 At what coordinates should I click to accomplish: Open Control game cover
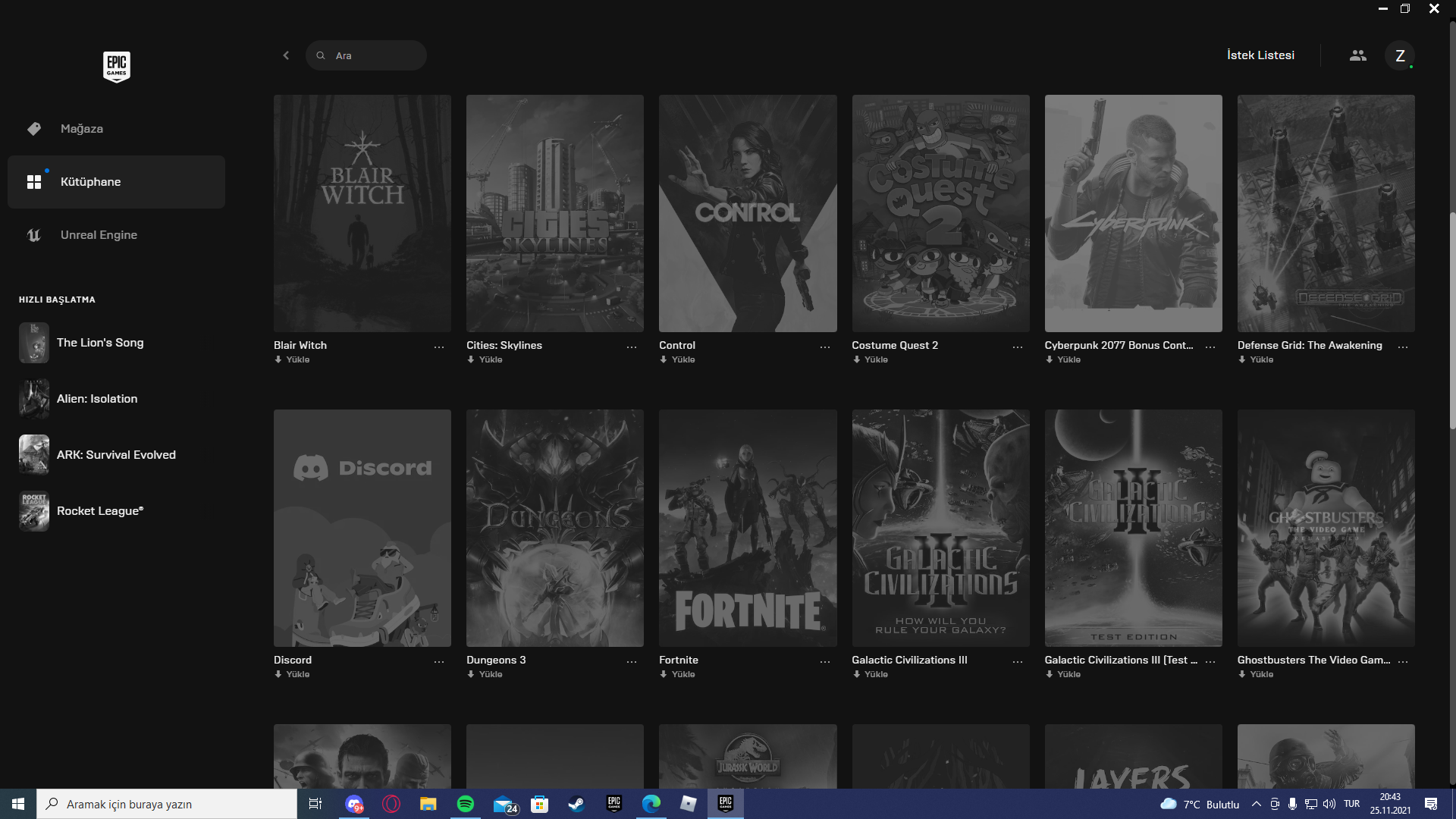[748, 213]
